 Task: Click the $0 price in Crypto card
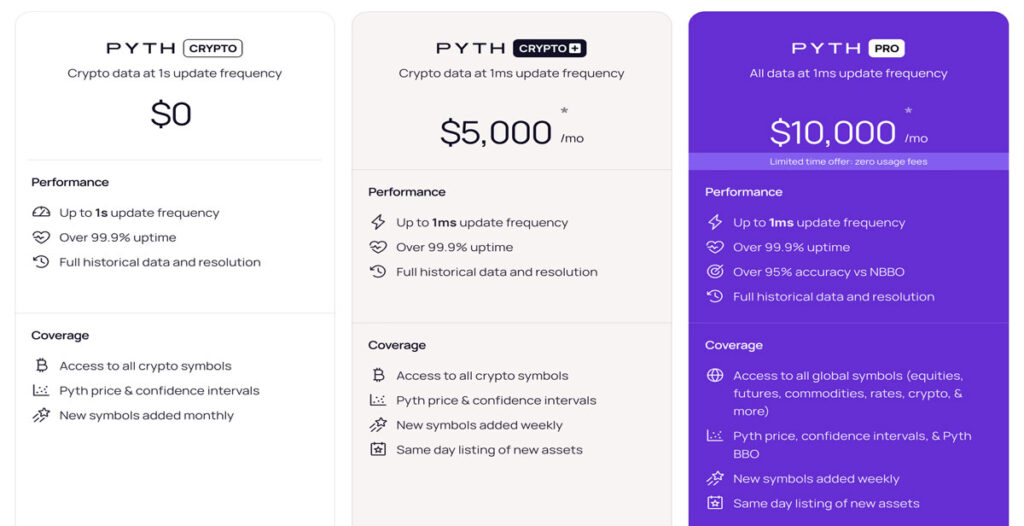(171, 114)
